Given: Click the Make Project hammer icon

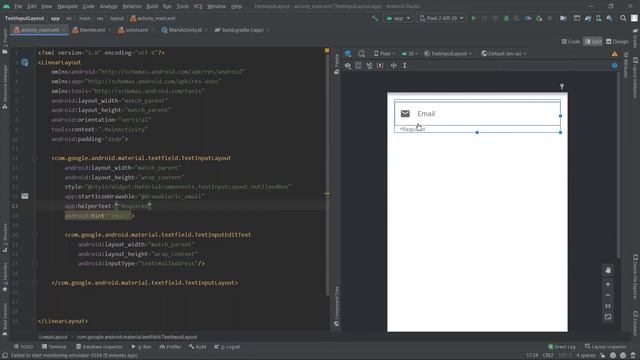Looking at the screenshot, I should pos(375,18).
